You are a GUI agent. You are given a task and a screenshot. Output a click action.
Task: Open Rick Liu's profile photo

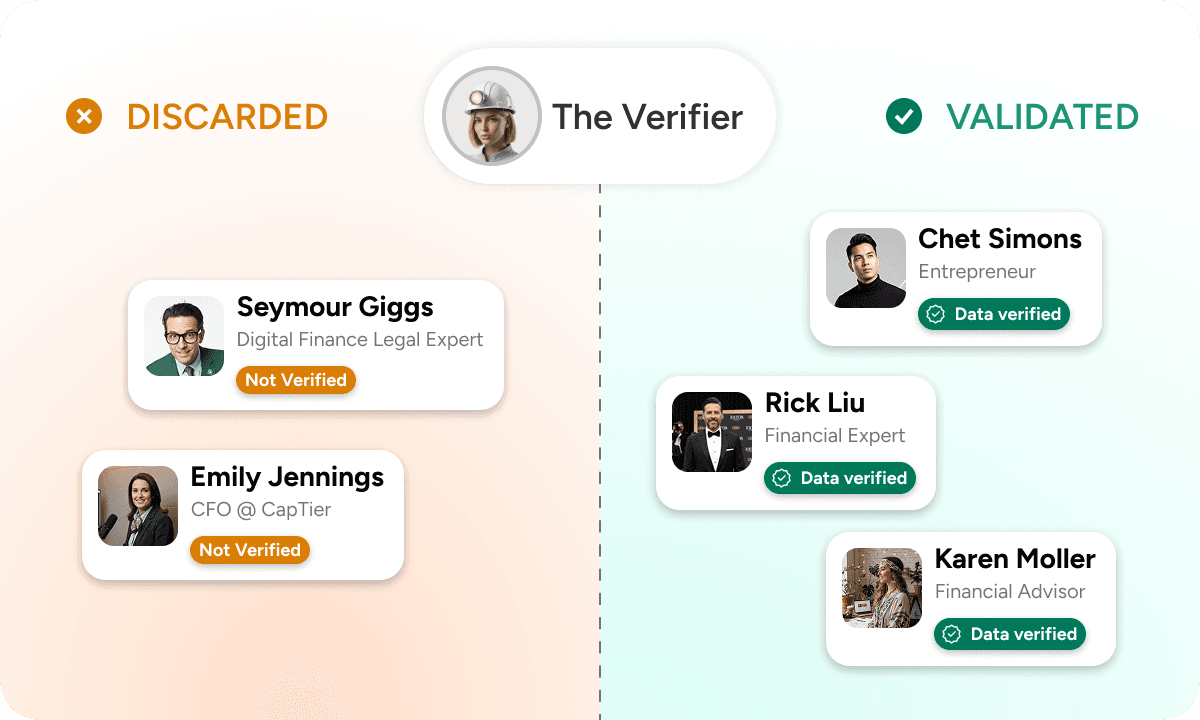tap(712, 432)
